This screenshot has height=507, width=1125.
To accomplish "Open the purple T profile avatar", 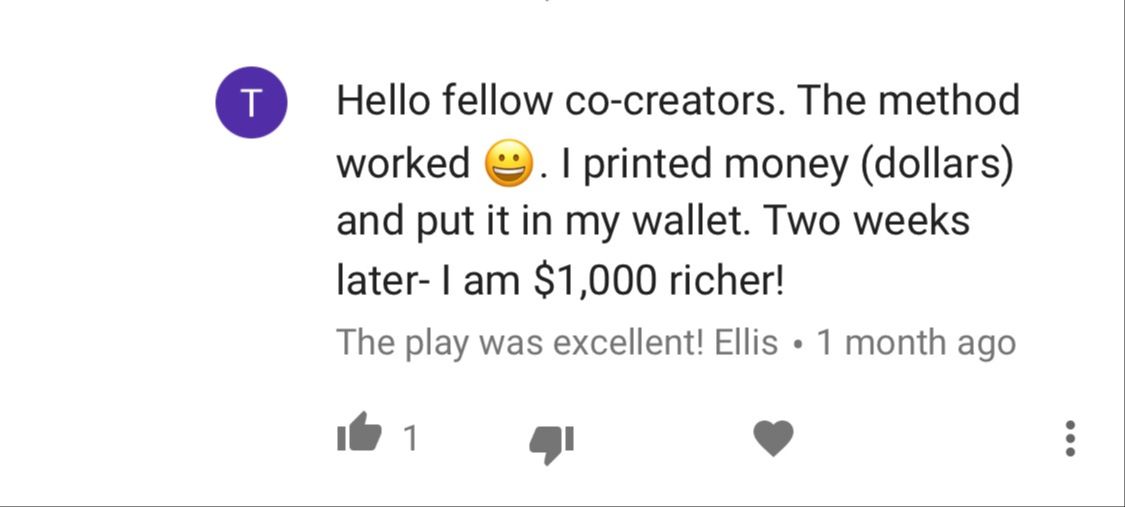I will click(252, 103).
